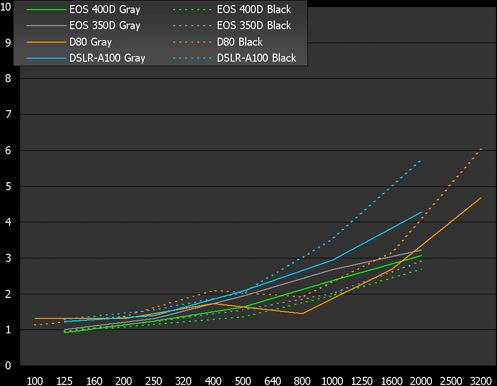This screenshot has height=386, width=497.
Task: Click the y-axis label 2
Action: pos(8,294)
